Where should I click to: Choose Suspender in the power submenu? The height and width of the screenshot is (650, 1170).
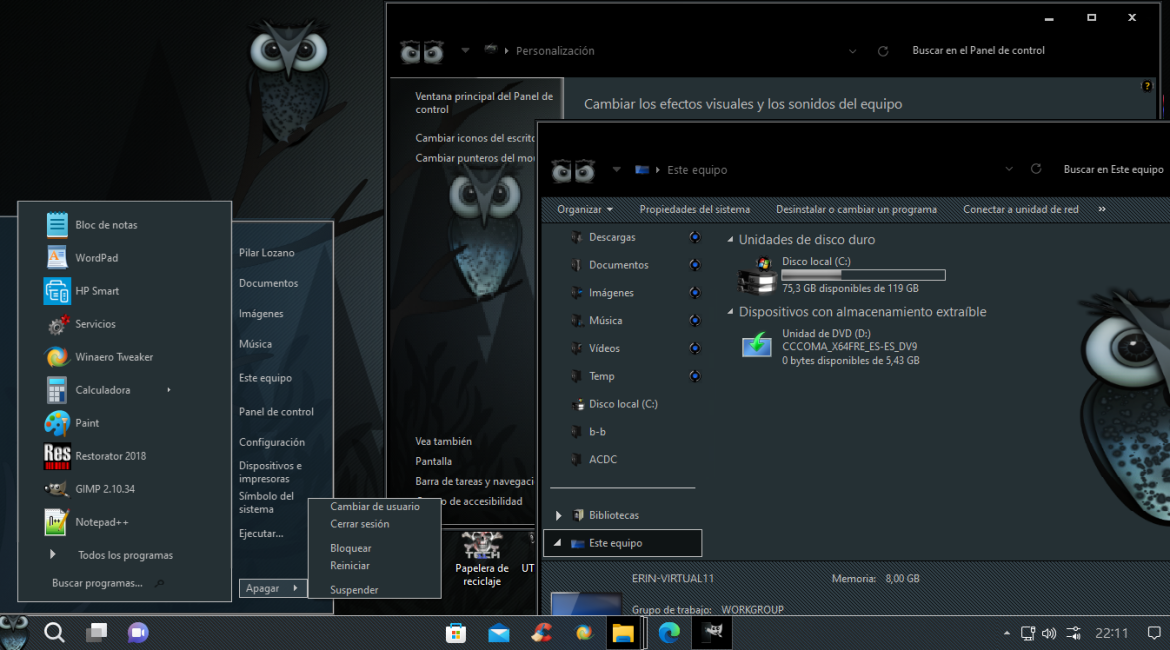click(x=354, y=590)
